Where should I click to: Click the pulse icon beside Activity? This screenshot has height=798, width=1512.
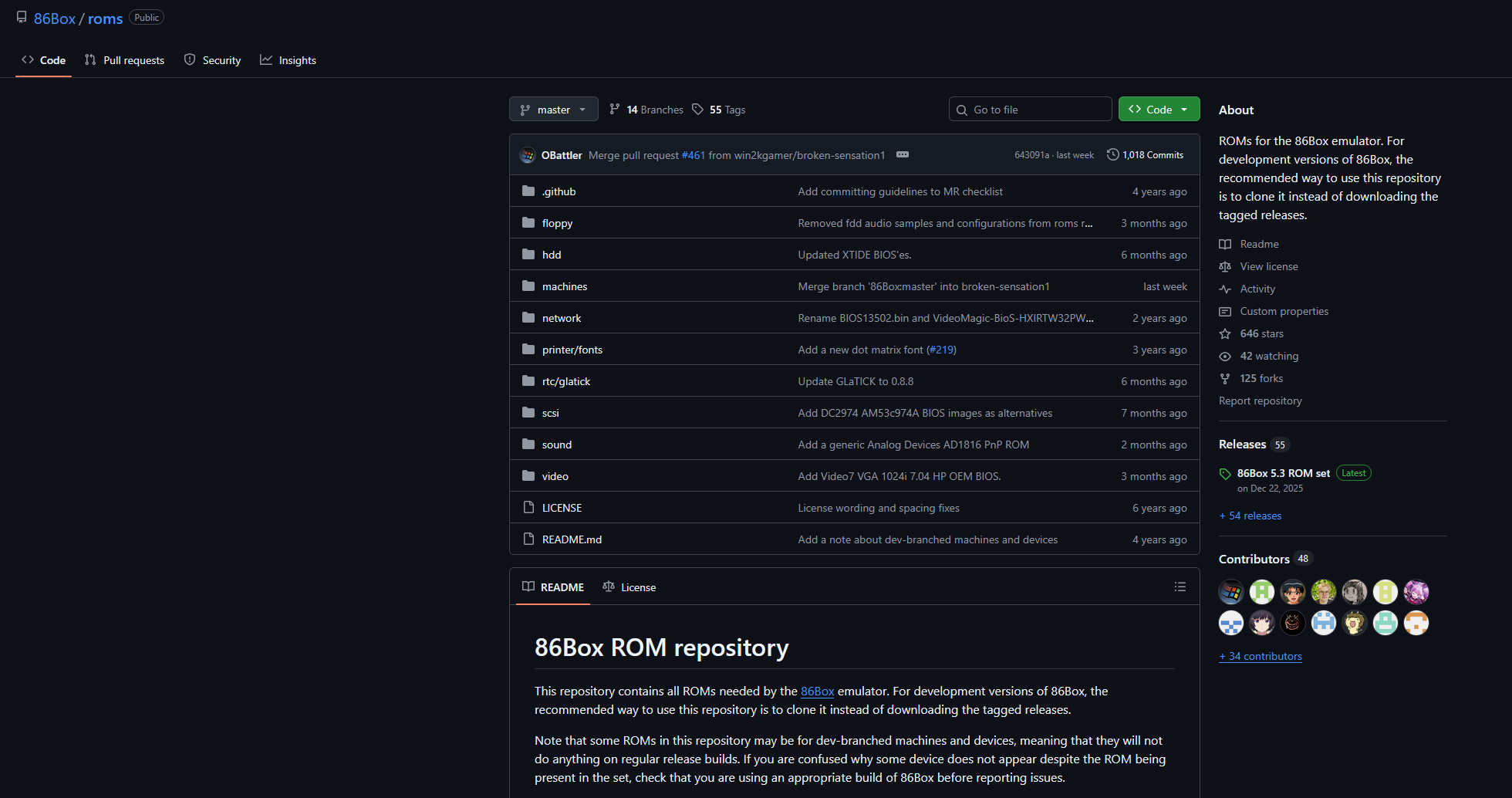pyautogui.click(x=1225, y=289)
